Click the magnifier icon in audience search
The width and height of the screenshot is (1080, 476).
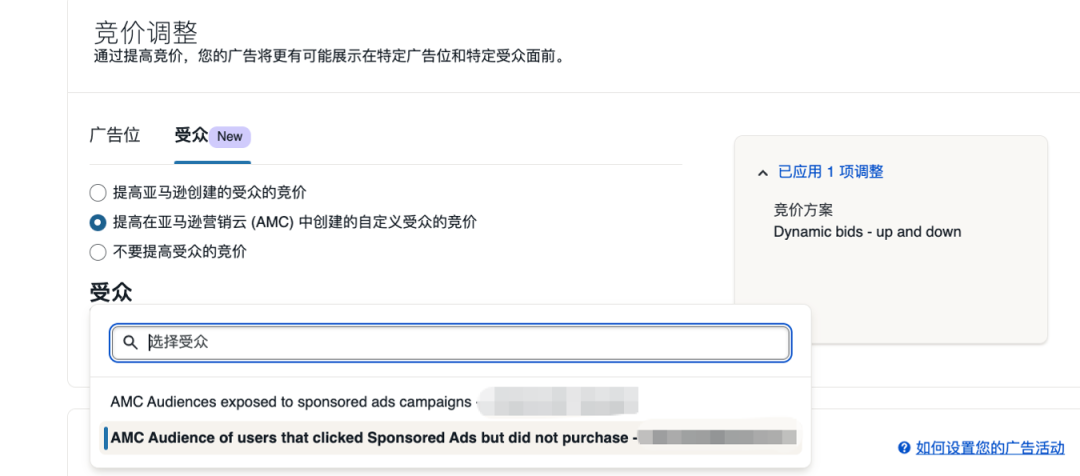[130, 343]
